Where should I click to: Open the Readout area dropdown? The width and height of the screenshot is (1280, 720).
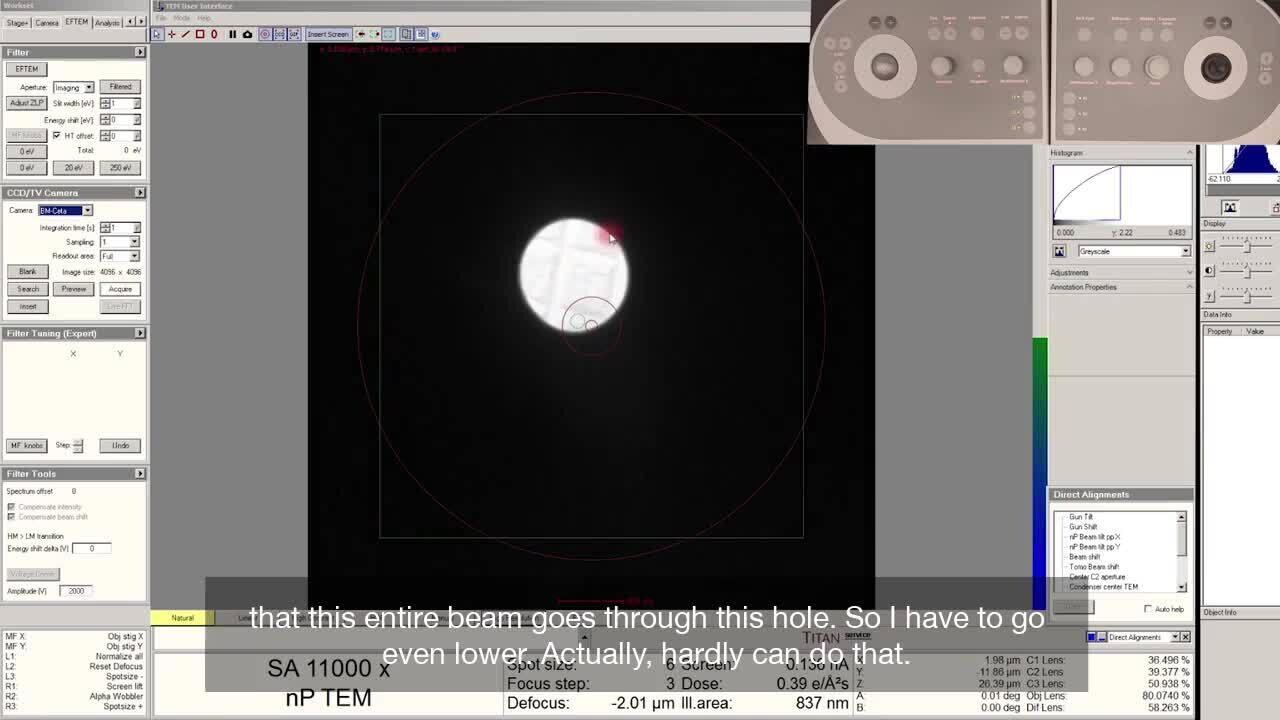click(x=133, y=256)
